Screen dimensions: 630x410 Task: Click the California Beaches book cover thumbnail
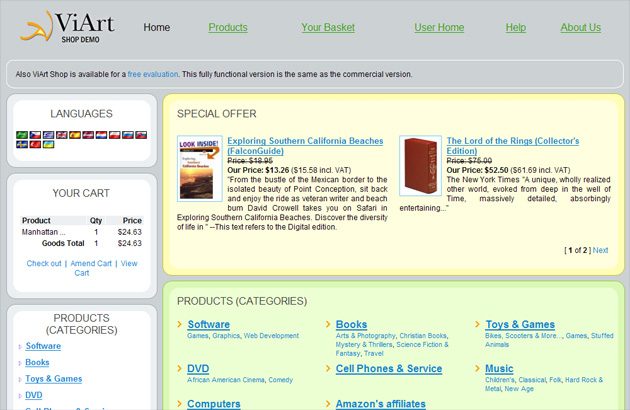(x=200, y=168)
